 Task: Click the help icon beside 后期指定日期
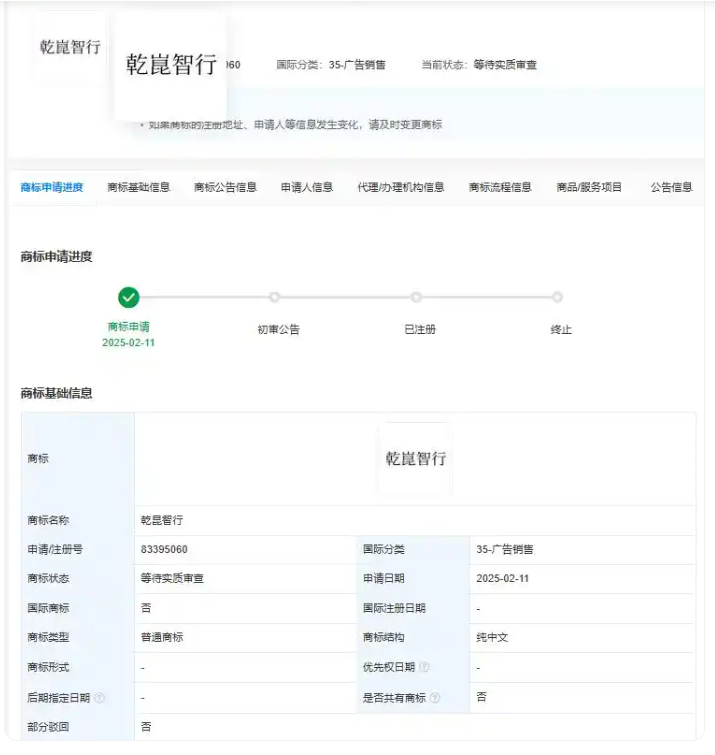click(99, 698)
